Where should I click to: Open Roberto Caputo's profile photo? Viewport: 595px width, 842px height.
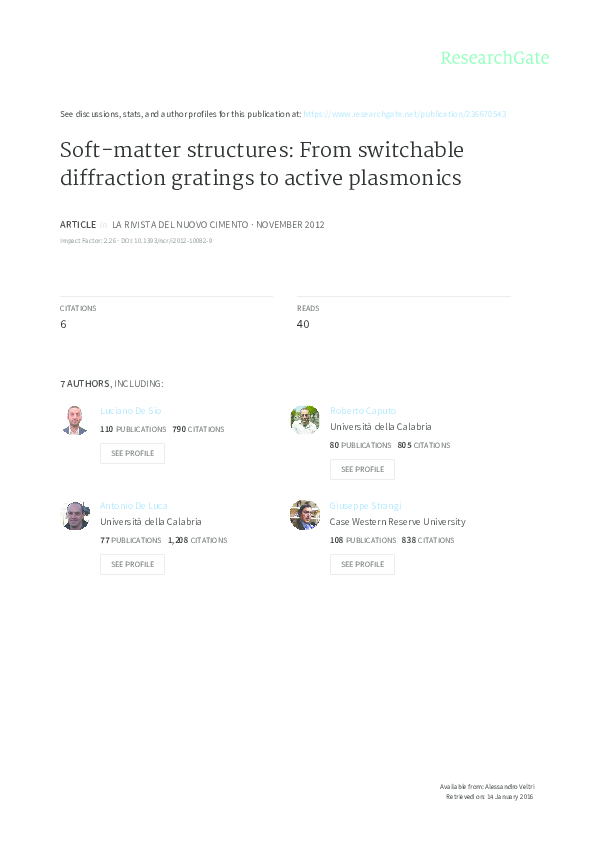[x=305, y=419]
